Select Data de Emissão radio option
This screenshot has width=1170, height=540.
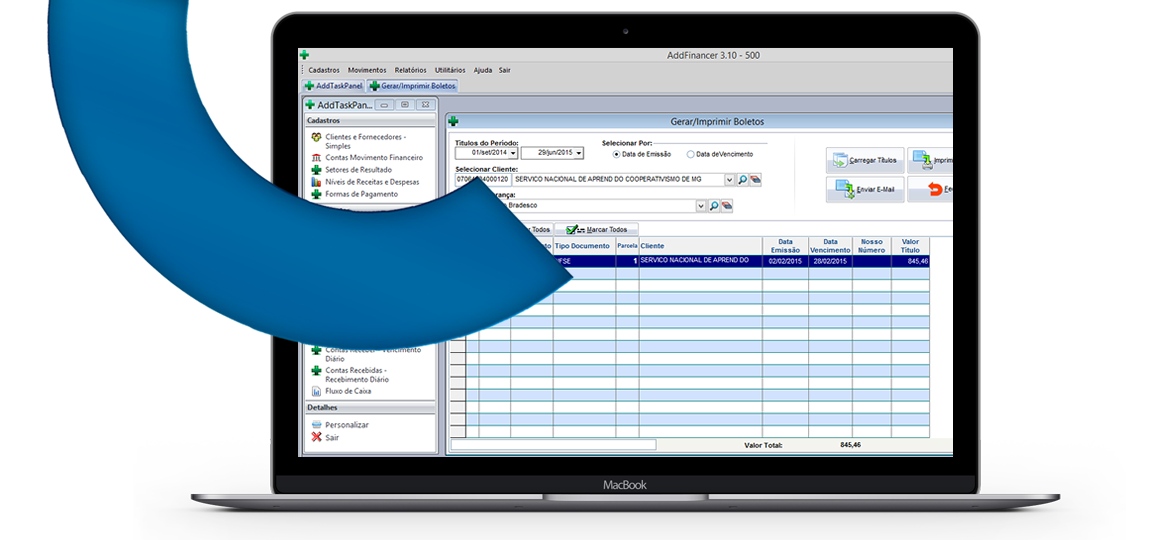coord(616,154)
